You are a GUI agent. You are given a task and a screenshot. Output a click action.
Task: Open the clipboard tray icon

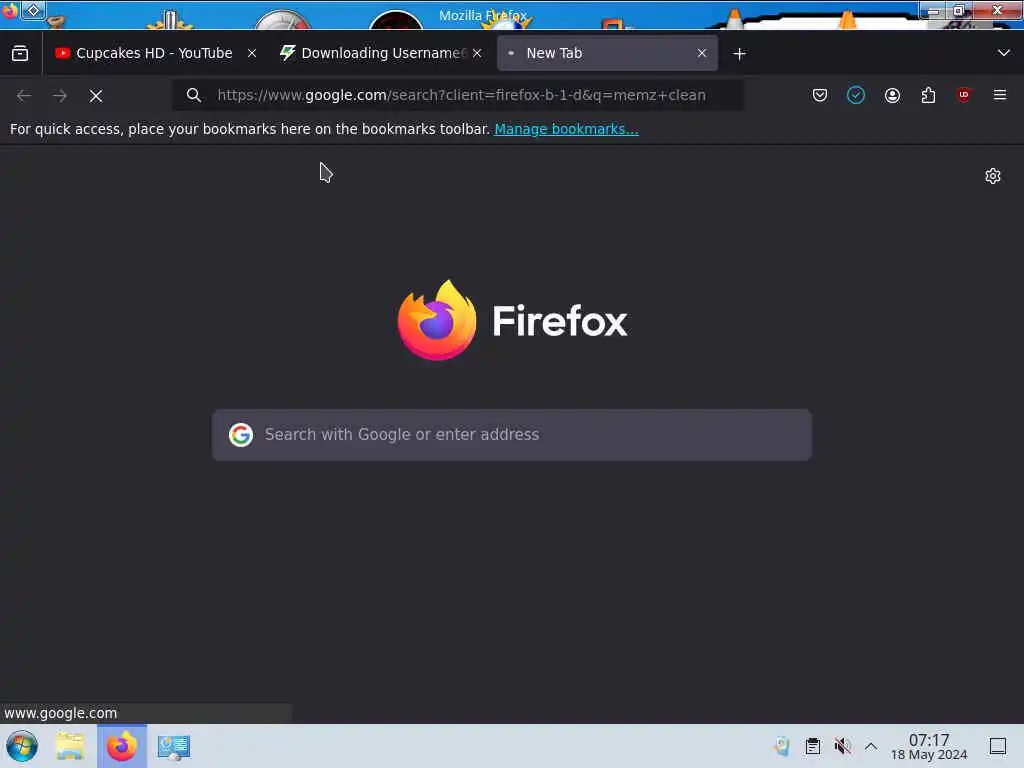812,746
